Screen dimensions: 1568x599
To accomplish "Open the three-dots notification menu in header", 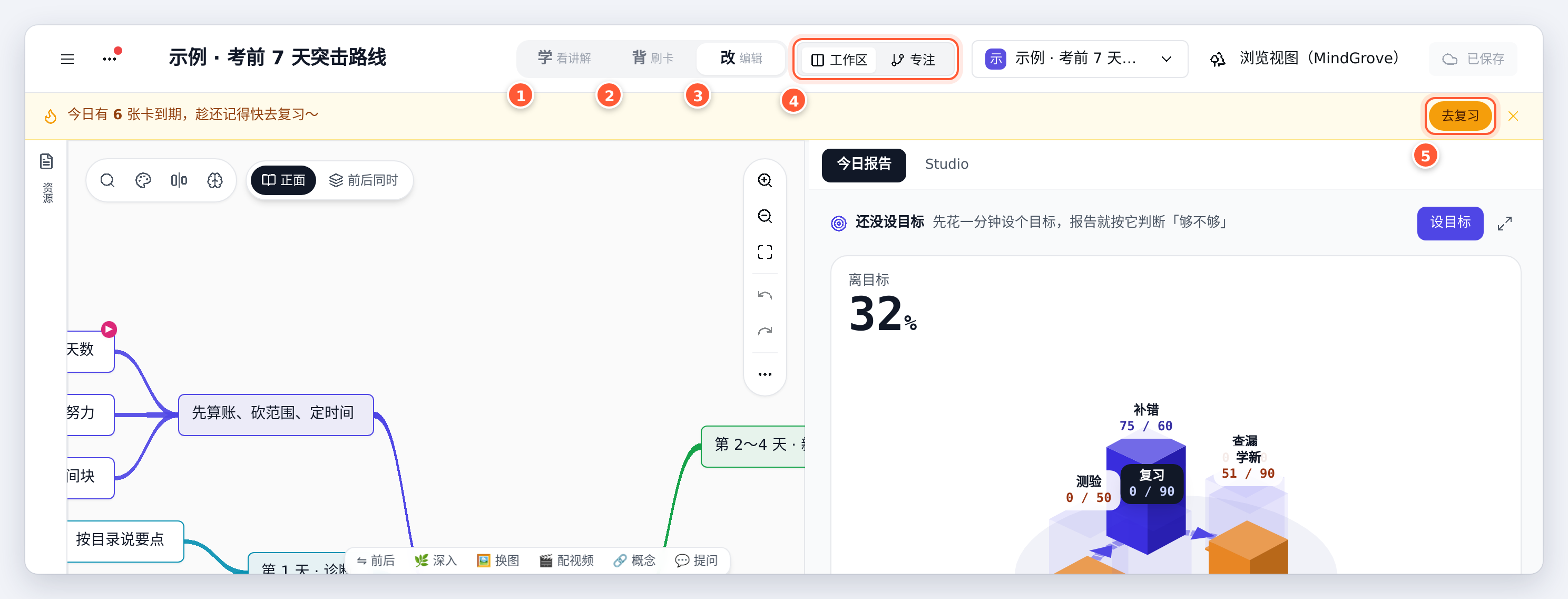I will [x=110, y=59].
